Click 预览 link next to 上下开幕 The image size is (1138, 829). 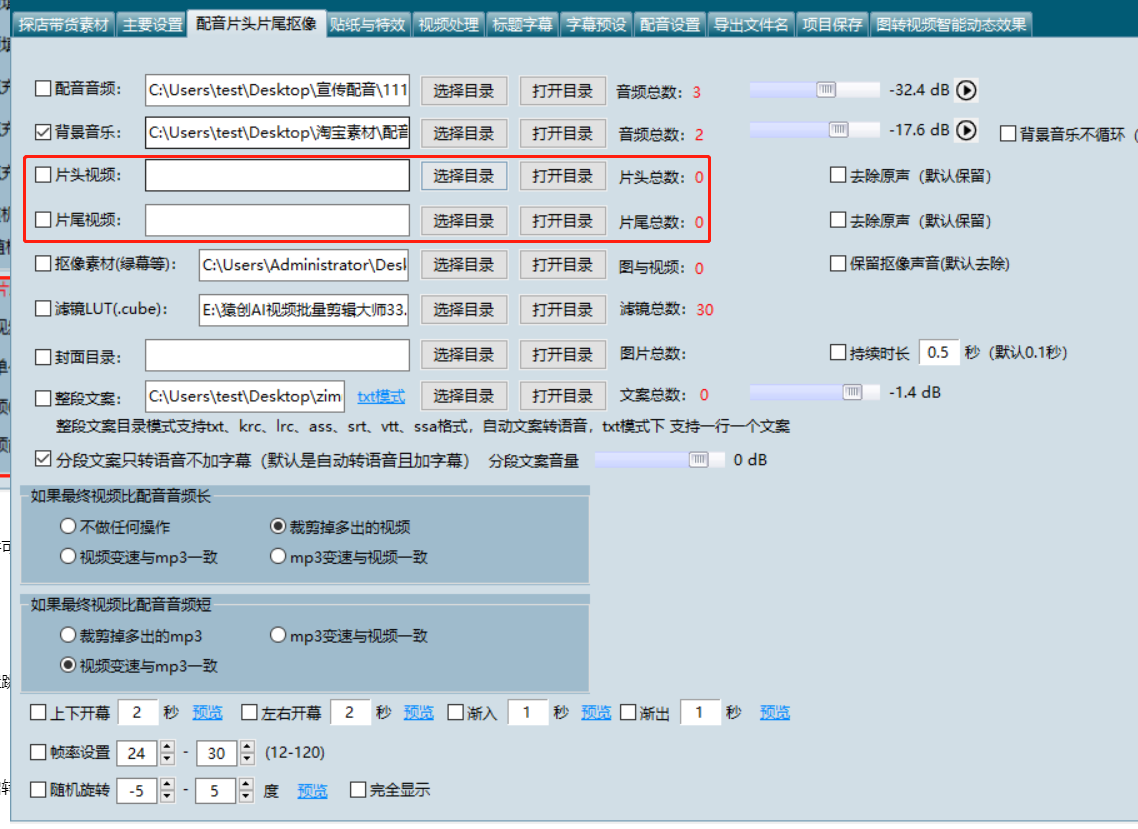[x=208, y=713]
